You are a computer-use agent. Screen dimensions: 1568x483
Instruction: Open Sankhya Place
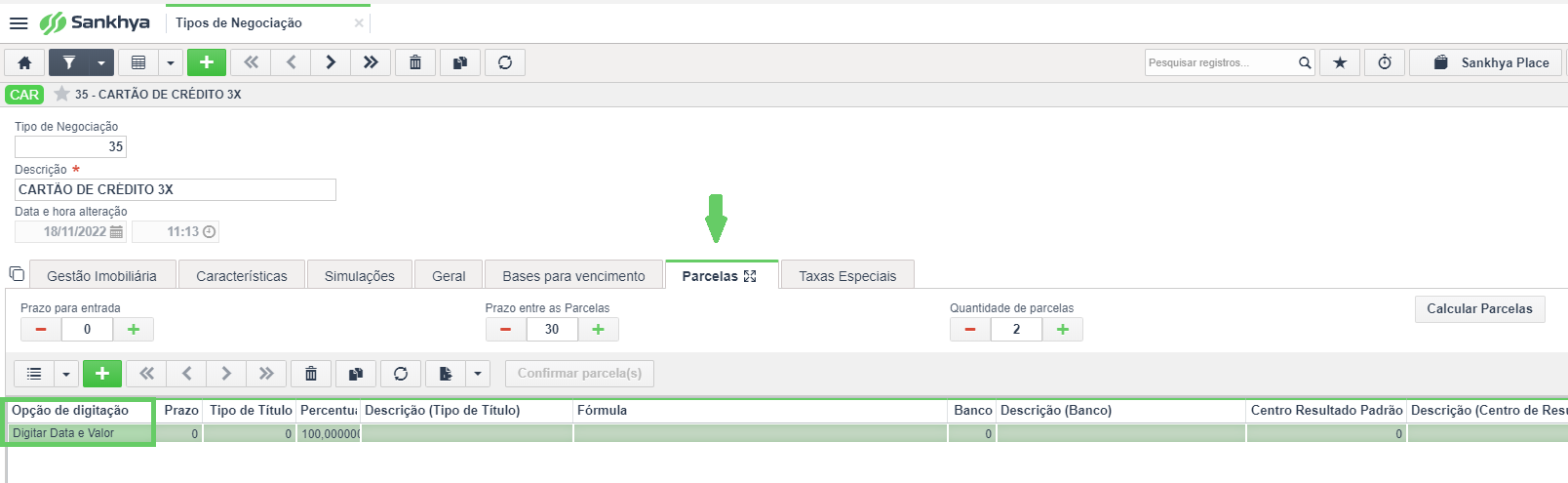(1490, 62)
